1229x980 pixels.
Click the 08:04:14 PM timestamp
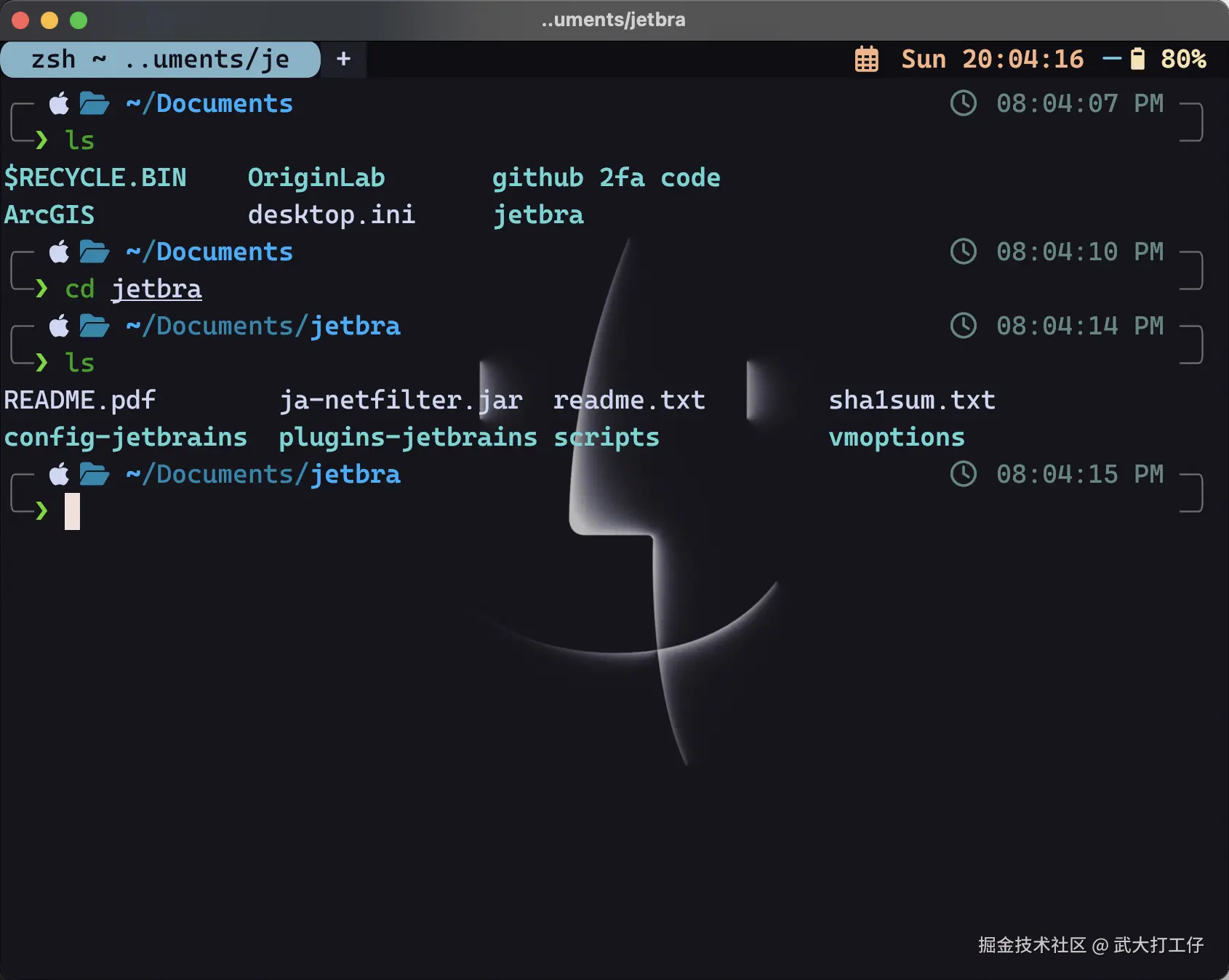[x=1079, y=326]
